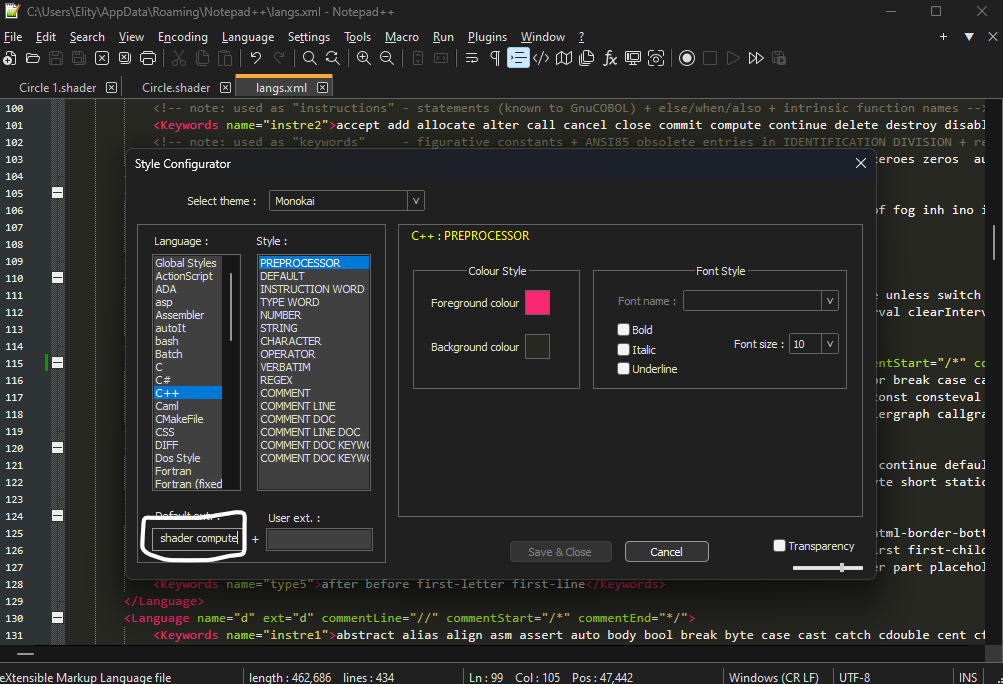Toggle the file Monitoring eye icon
Image resolution: width=1003 pixels, height=684 pixels.
(656, 58)
